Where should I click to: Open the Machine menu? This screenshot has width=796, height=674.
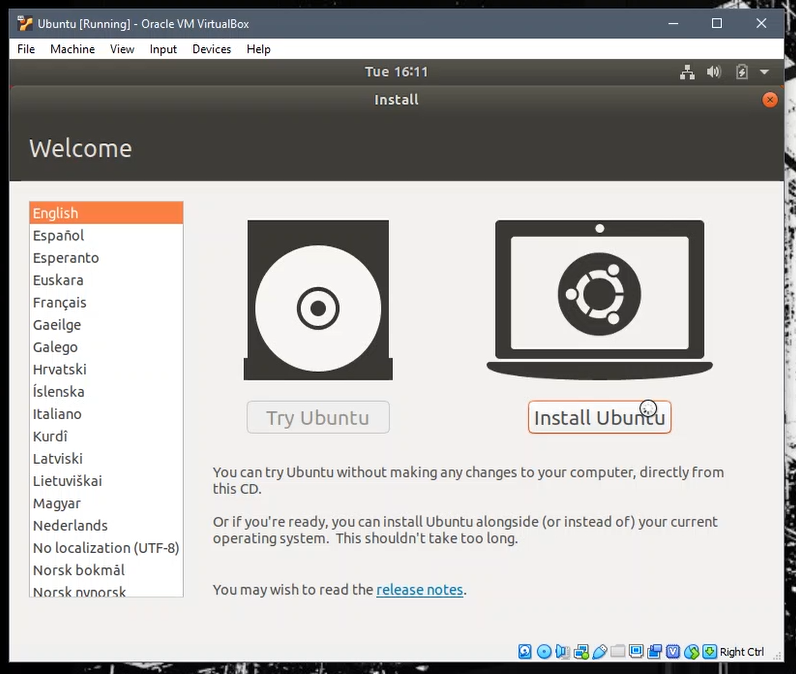click(x=73, y=49)
